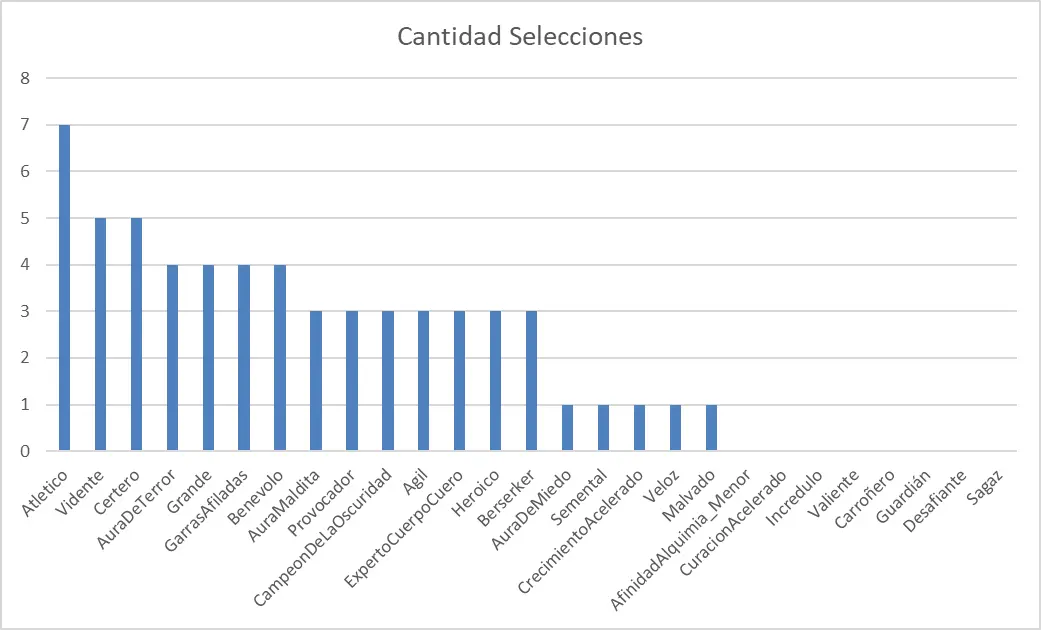Select the short Malvado bar

(711, 428)
